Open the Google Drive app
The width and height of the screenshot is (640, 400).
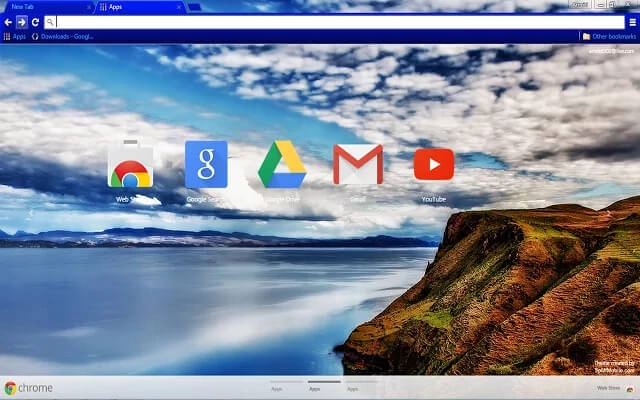(282, 164)
